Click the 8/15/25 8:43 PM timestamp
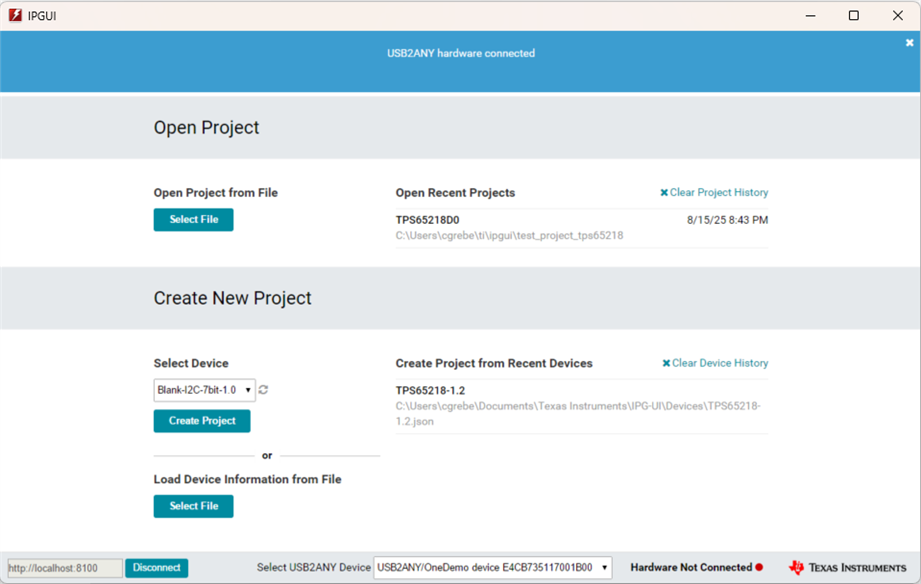 click(x=727, y=220)
